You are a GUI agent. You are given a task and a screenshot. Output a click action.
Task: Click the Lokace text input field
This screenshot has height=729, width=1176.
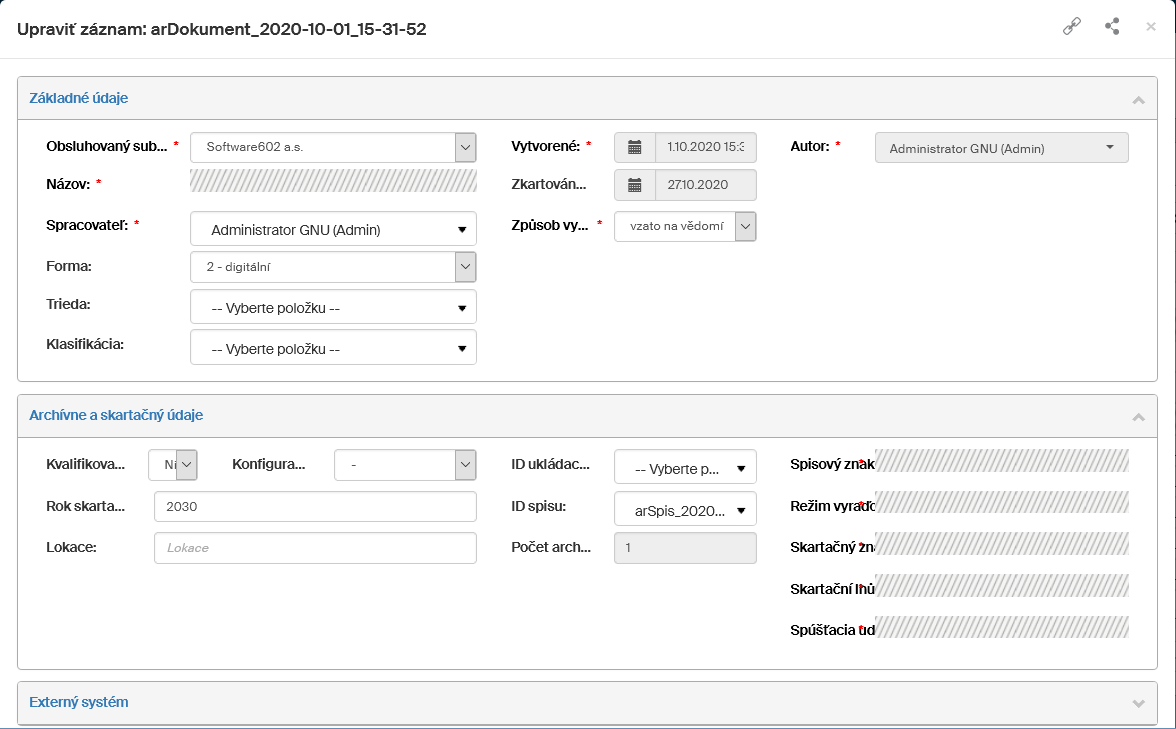pos(315,548)
